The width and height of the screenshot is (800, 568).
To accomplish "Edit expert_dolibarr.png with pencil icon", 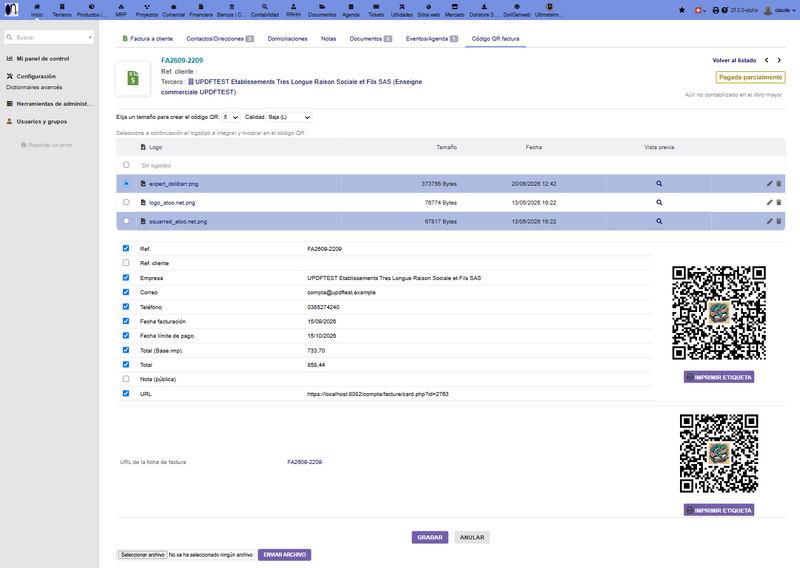I will pyautogui.click(x=769, y=184).
